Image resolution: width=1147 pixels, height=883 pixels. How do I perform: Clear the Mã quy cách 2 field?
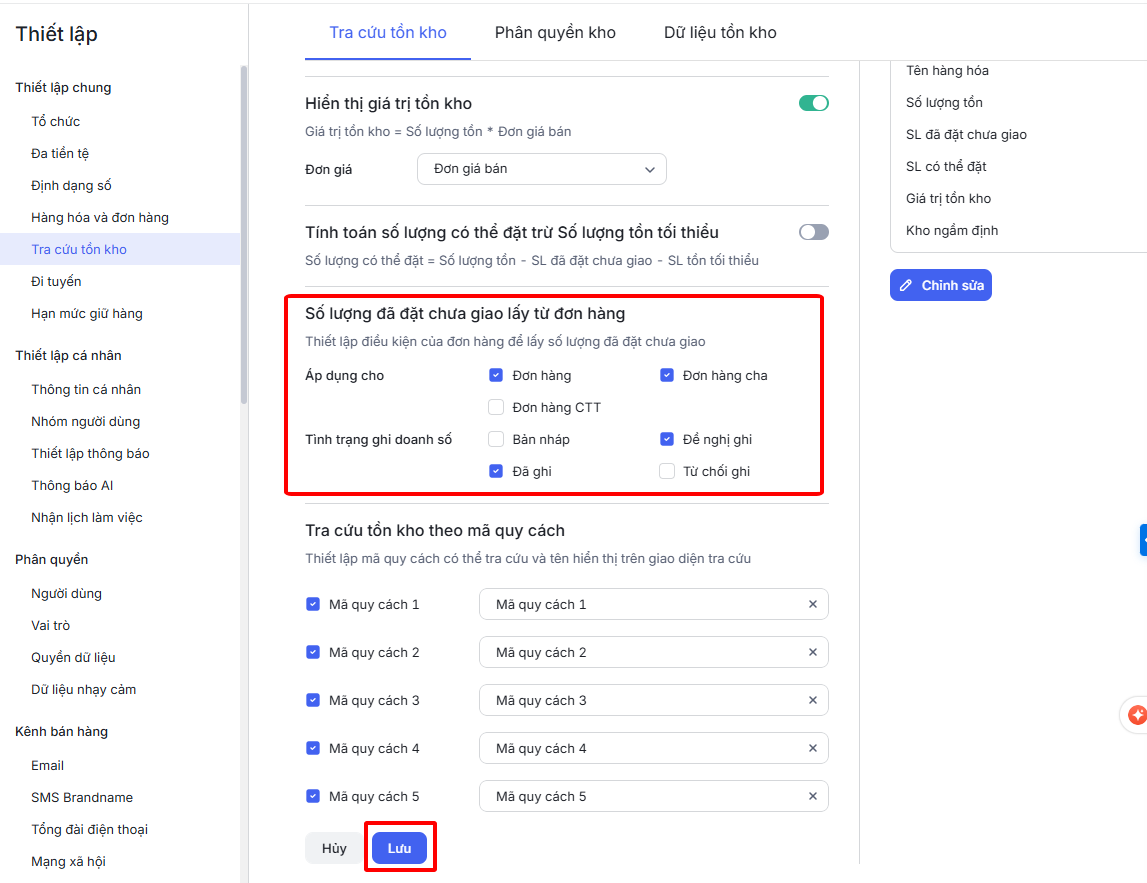(812, 653)
